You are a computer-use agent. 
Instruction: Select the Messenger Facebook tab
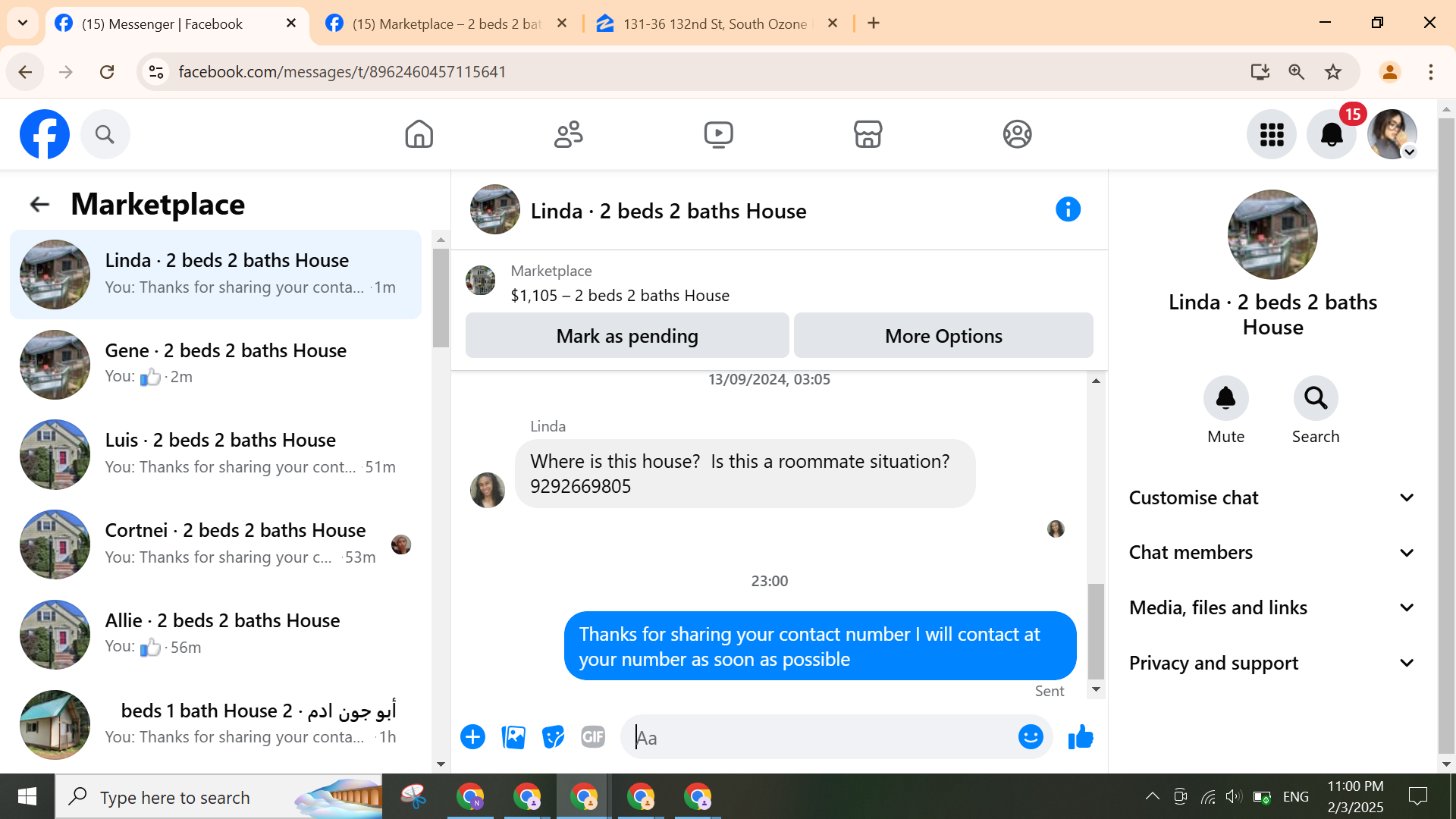click(177, 24)
